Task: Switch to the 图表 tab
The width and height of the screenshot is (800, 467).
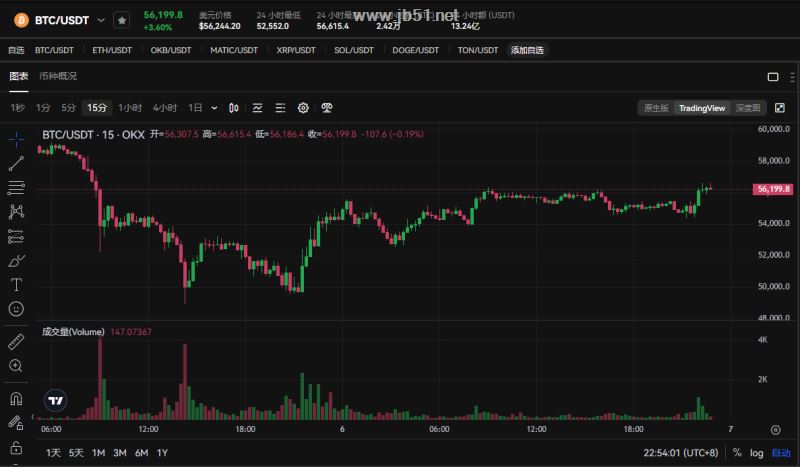Action: click(18, 77)
